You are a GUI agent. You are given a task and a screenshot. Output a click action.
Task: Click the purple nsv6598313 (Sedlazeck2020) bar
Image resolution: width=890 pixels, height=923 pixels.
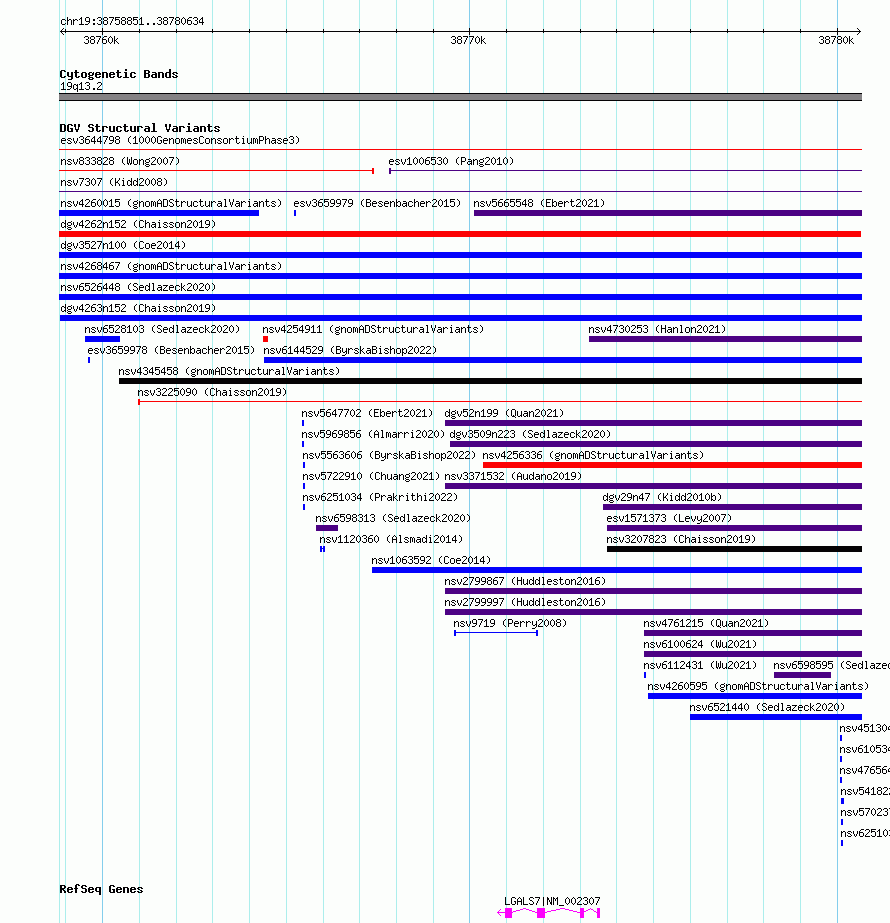tap(327, 528)
